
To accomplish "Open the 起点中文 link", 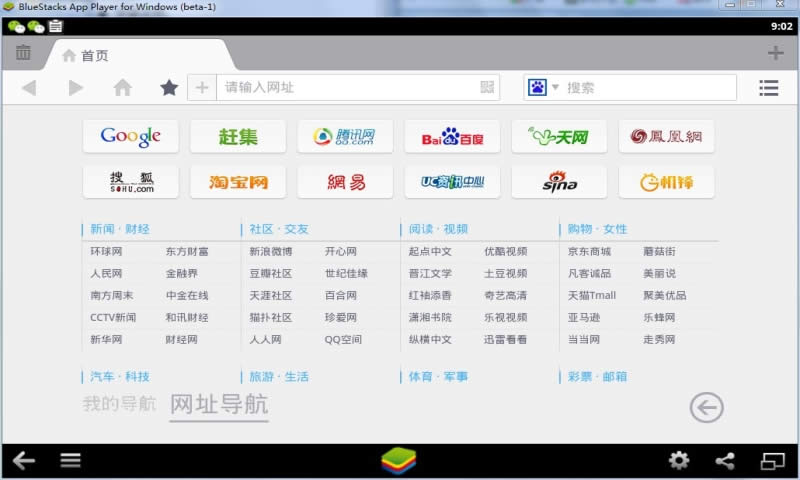I will [x=430, y=251].
